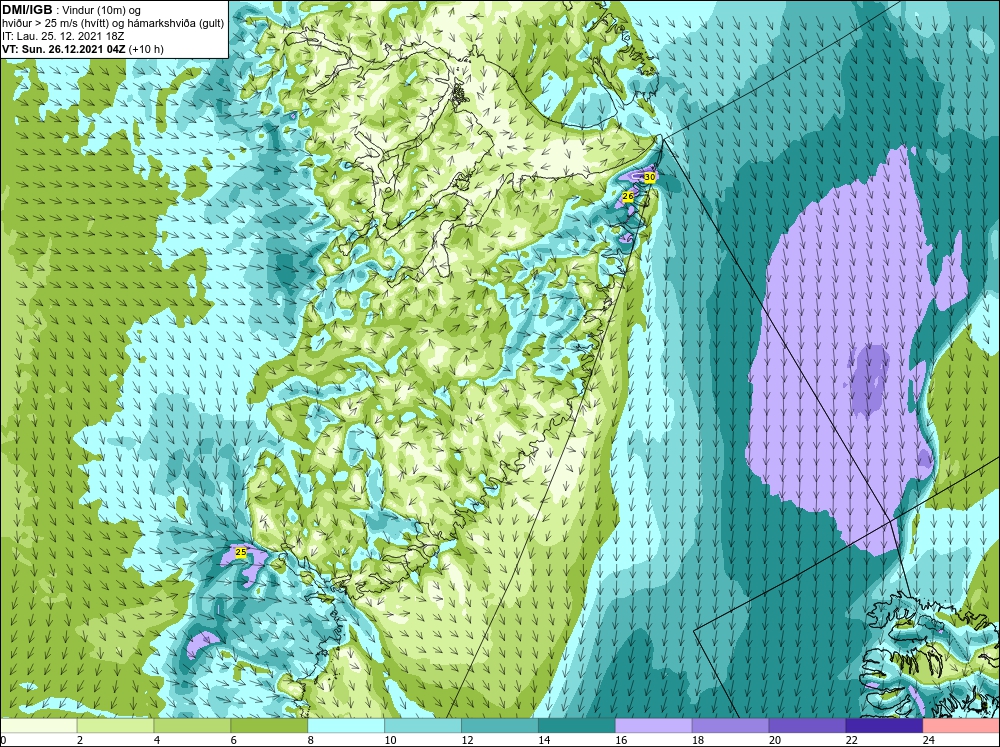The image size is (1000, 747).
Task: Select the 22-24 m/s dark indigo swatch
Action: (x=884, y=726)
